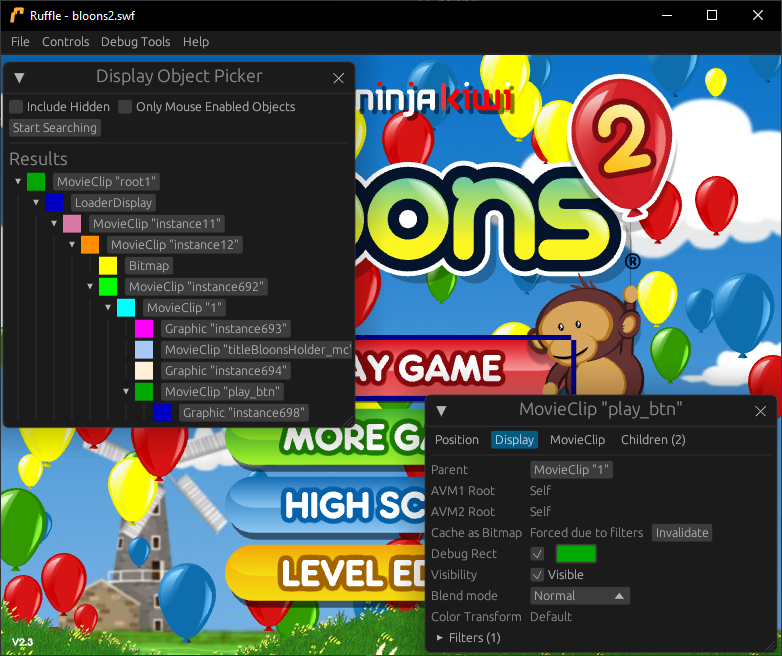782x656 pixels.
Task: Close the Display Object Picker window
Action: click(338, 77)
